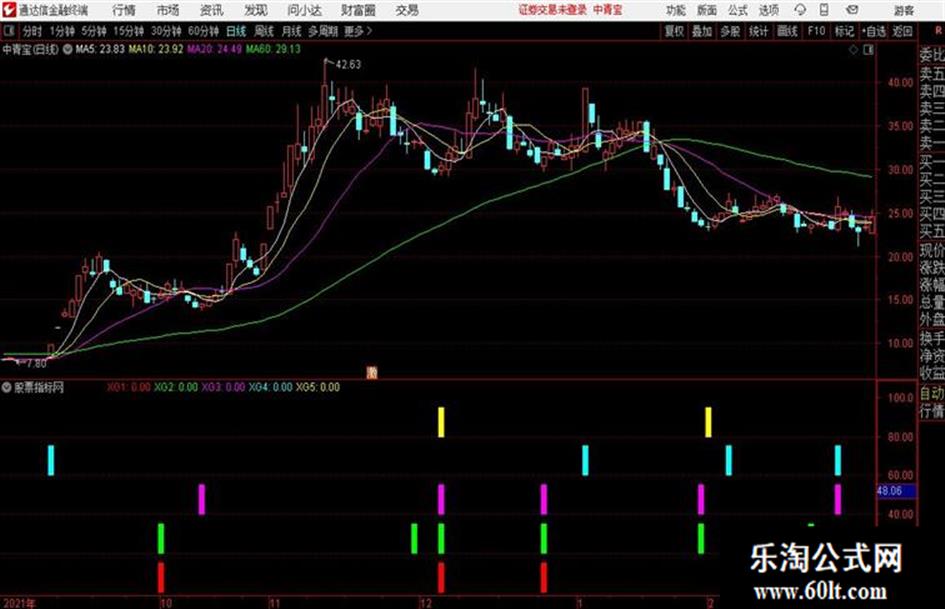
Task: Click the red R button at top right
Action: coord(938,30)
